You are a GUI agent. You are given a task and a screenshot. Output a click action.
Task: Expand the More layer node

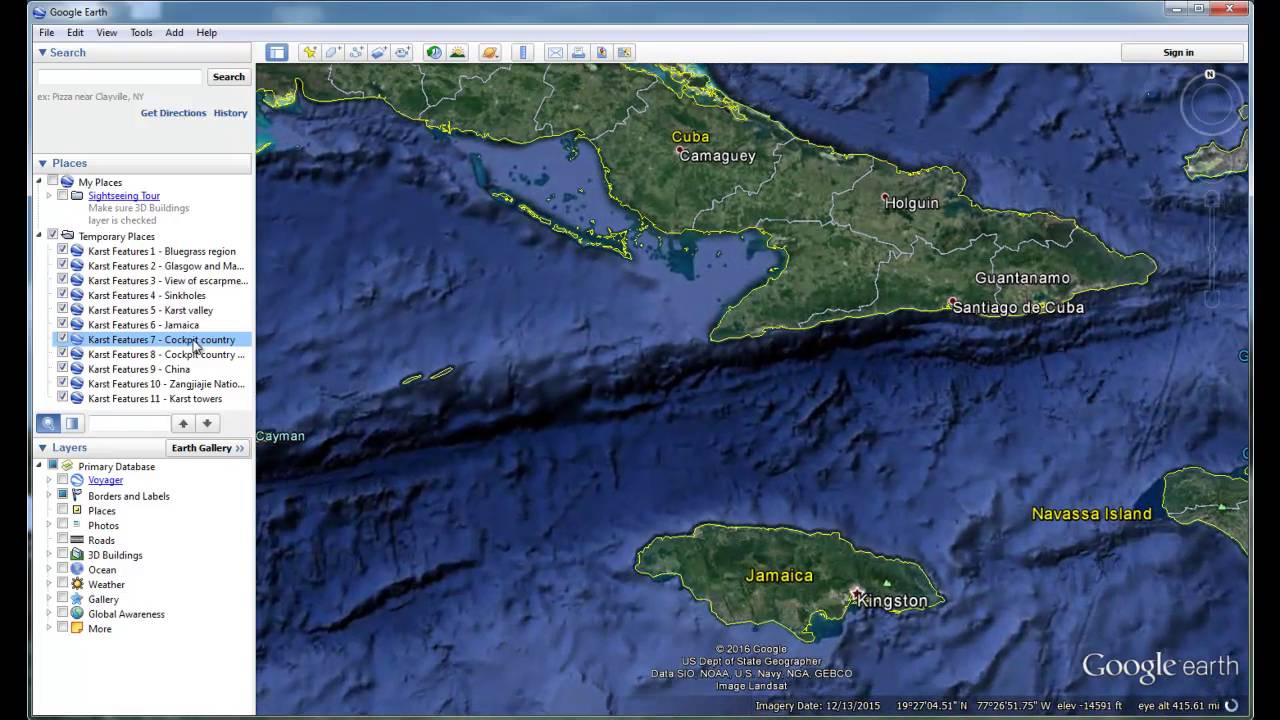(x=49, y=628)
